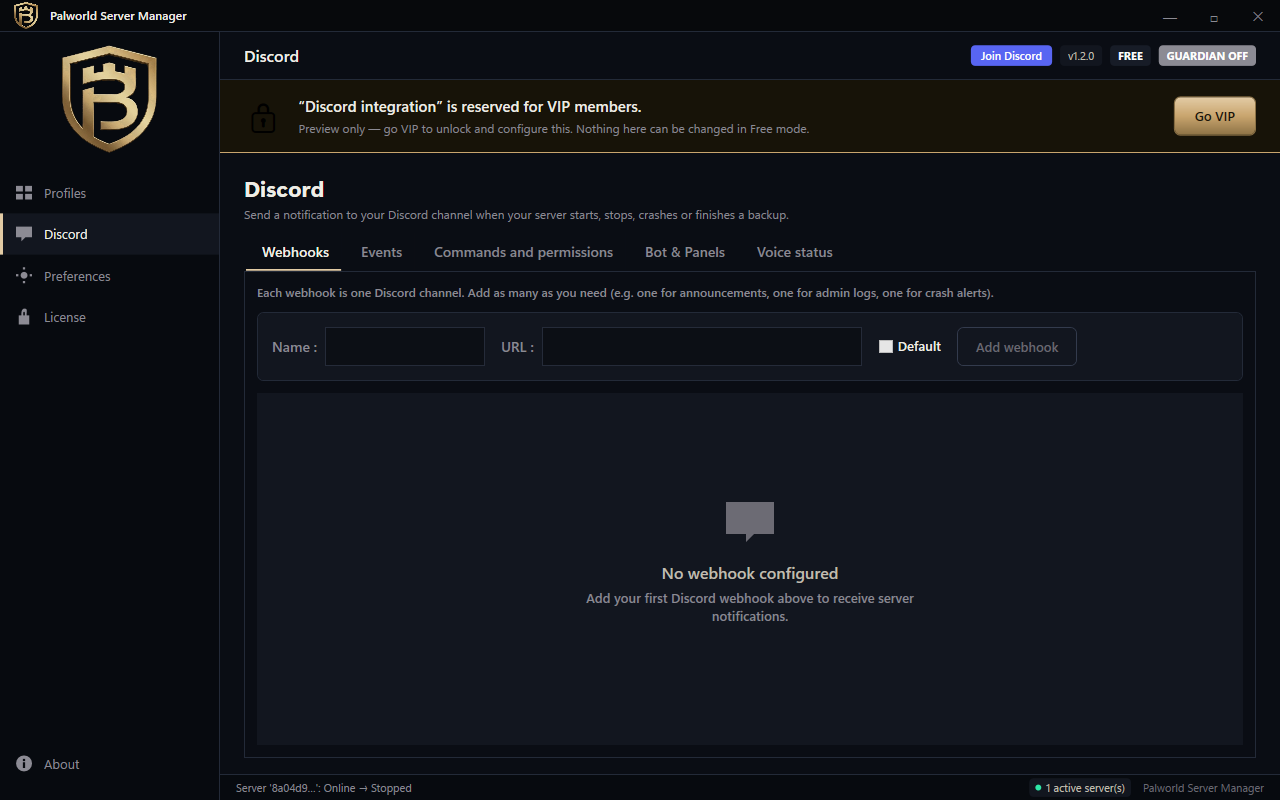Image resolution: width=1280 pixels, height=800 pixels.
Task: Open Profiles in the sidebar
Action: pyautogui.click(x=110, y=193)
